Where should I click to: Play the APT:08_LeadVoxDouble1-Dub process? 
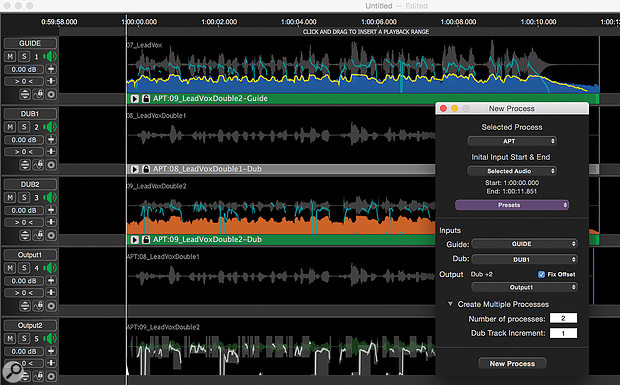click(134, 169)
